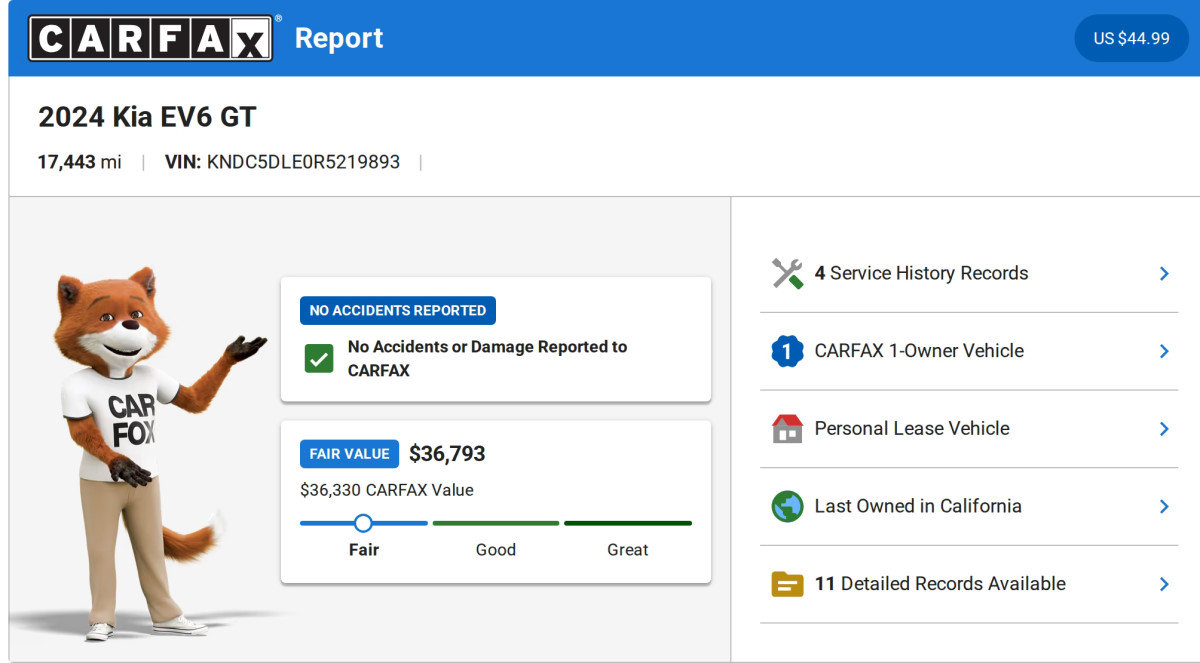Expand the Personal Lease Vehicle chevron

coord(1164,428)
